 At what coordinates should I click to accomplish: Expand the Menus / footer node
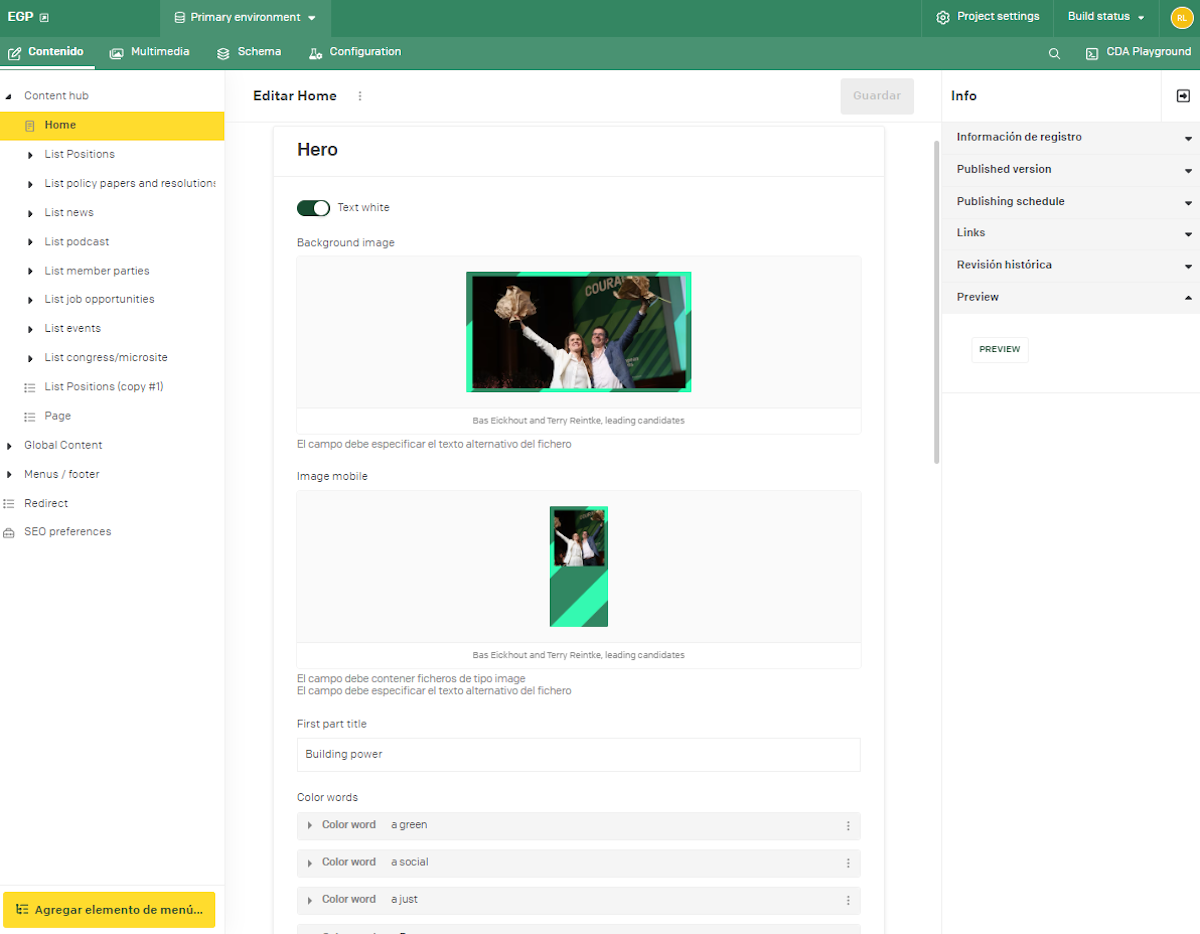(9, 475)
